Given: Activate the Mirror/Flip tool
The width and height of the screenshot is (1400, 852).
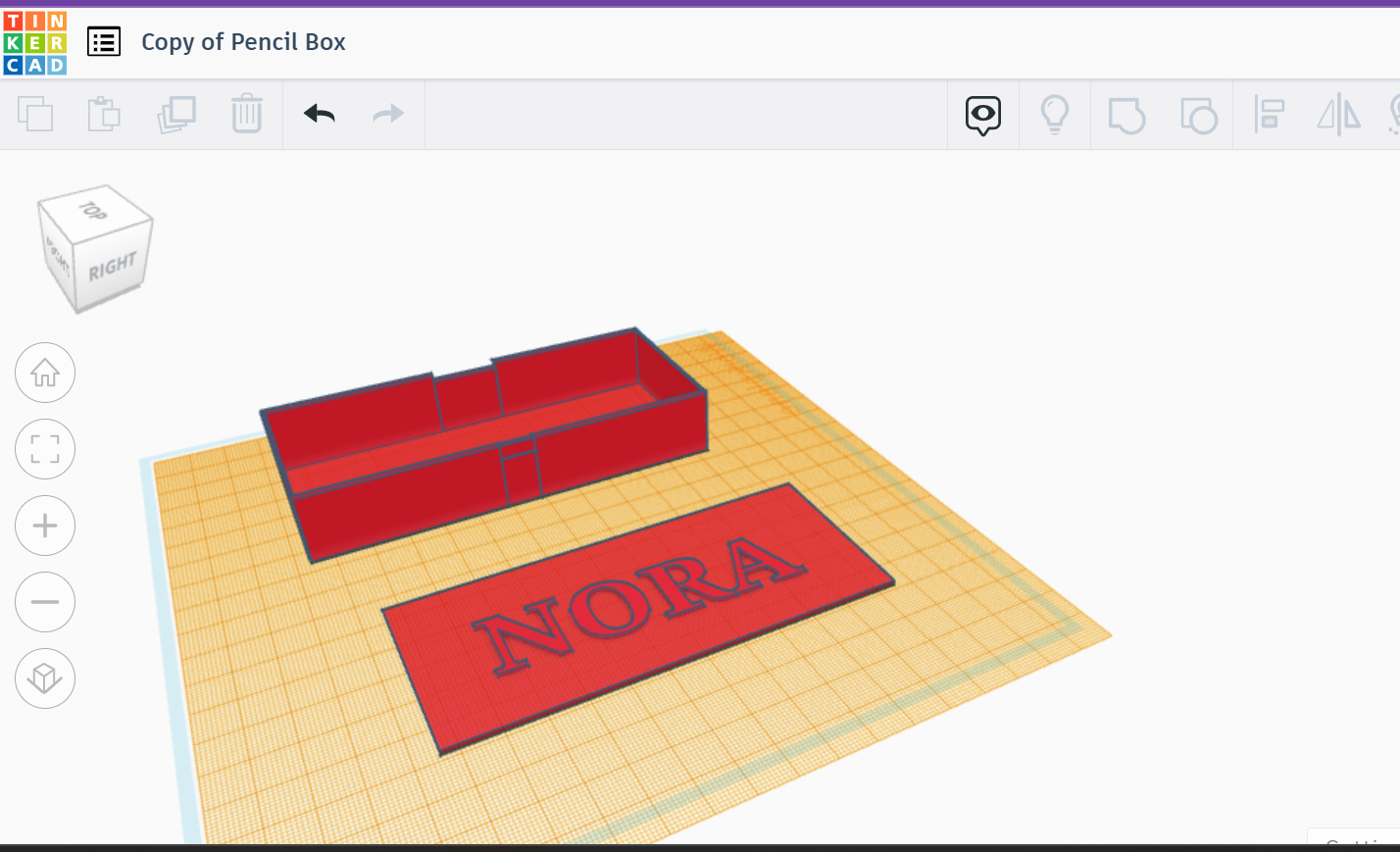Looking at the screenshot, I should click(1339, 114).
